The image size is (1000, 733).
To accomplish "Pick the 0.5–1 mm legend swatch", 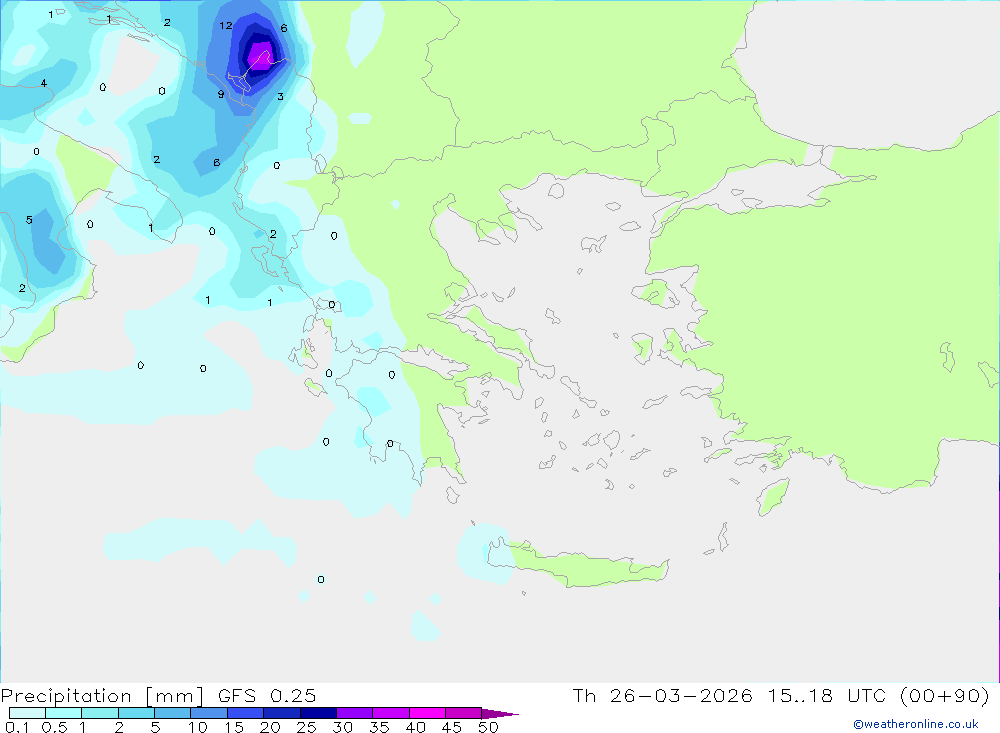I will coord(63,713).
